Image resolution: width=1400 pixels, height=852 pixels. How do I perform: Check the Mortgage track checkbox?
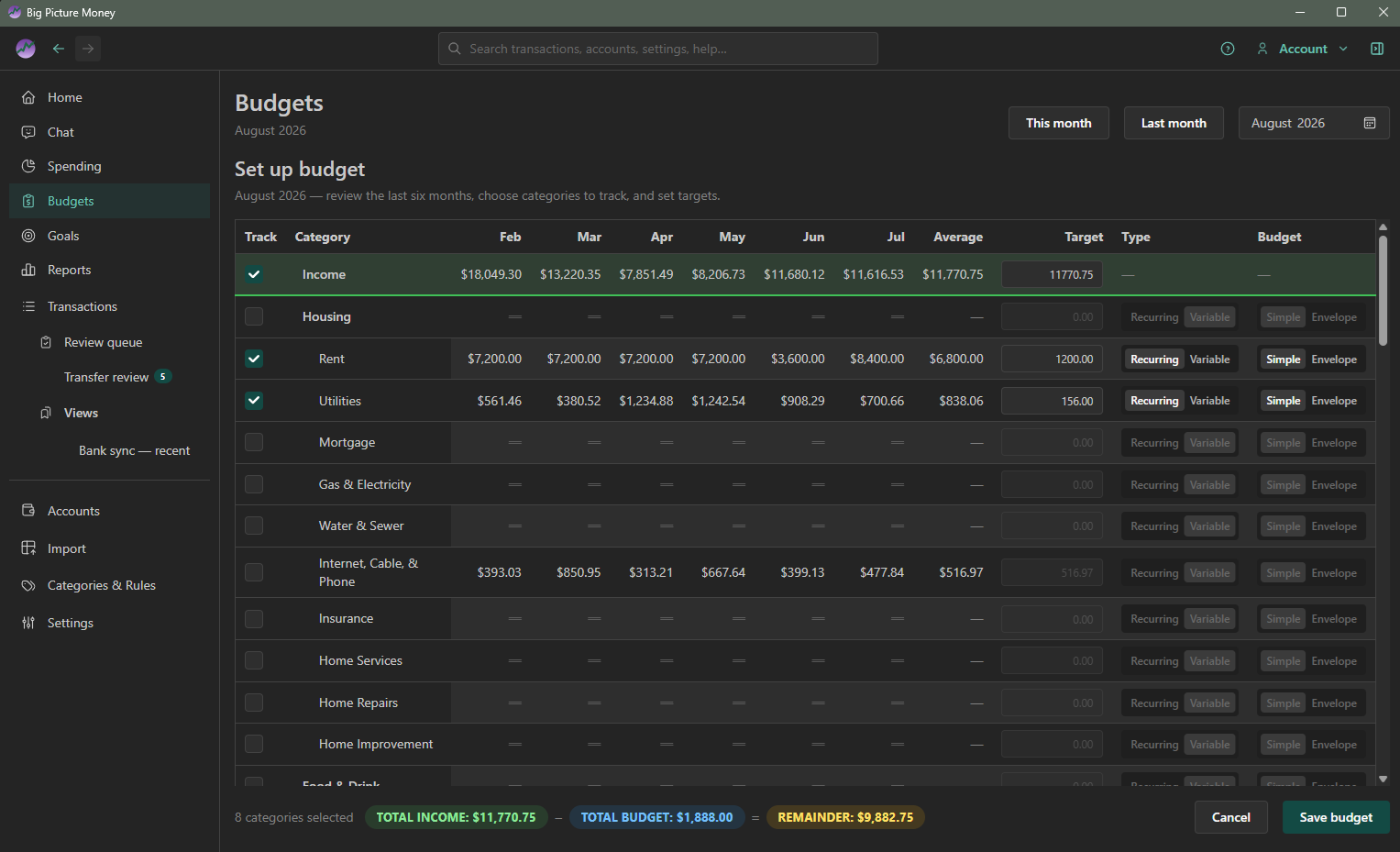254,442
